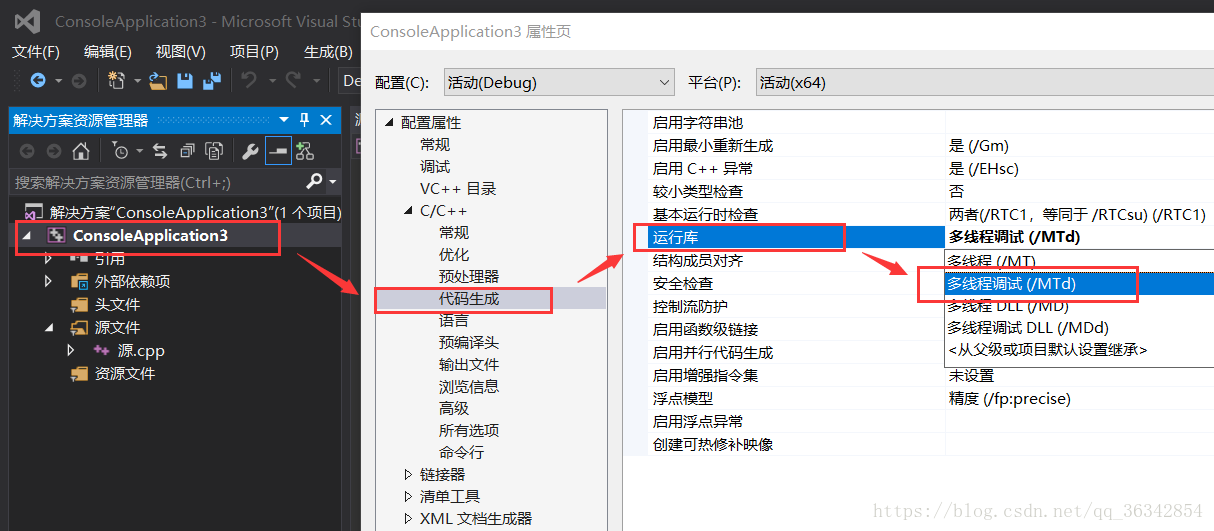This screenshot has width=1214, height=531.
Task: Click the 解决方案 solution node icon
Action: pyautogui.click(x=33, y=212)
